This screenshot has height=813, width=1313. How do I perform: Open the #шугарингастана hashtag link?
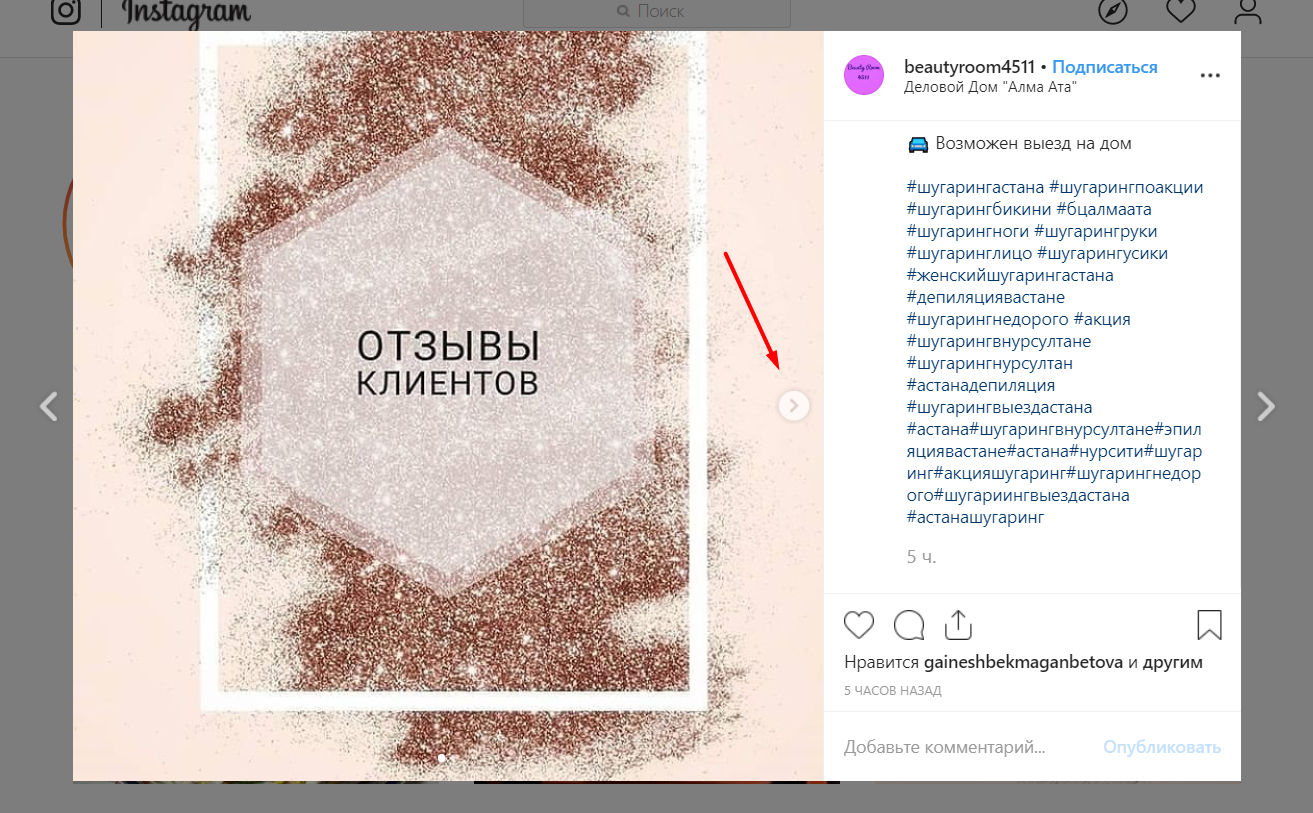975,187
